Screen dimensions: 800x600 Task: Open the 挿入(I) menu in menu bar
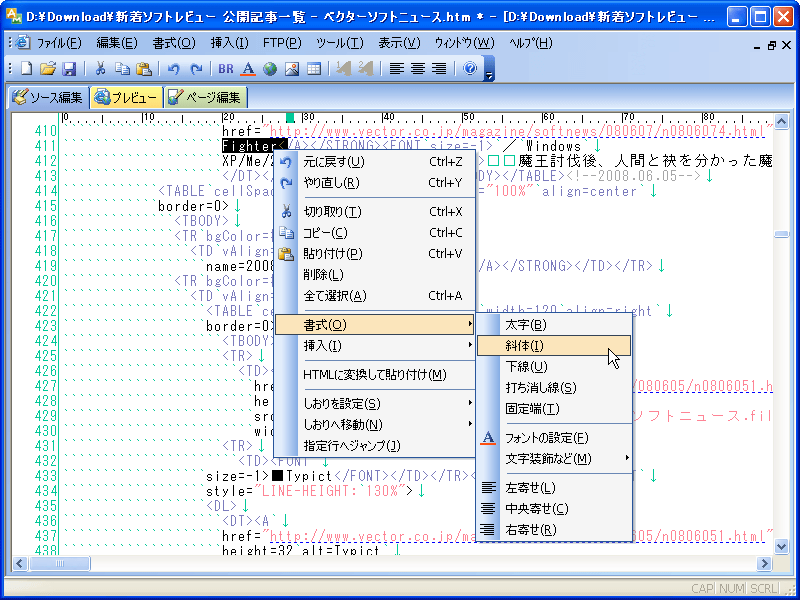(230, 43)
